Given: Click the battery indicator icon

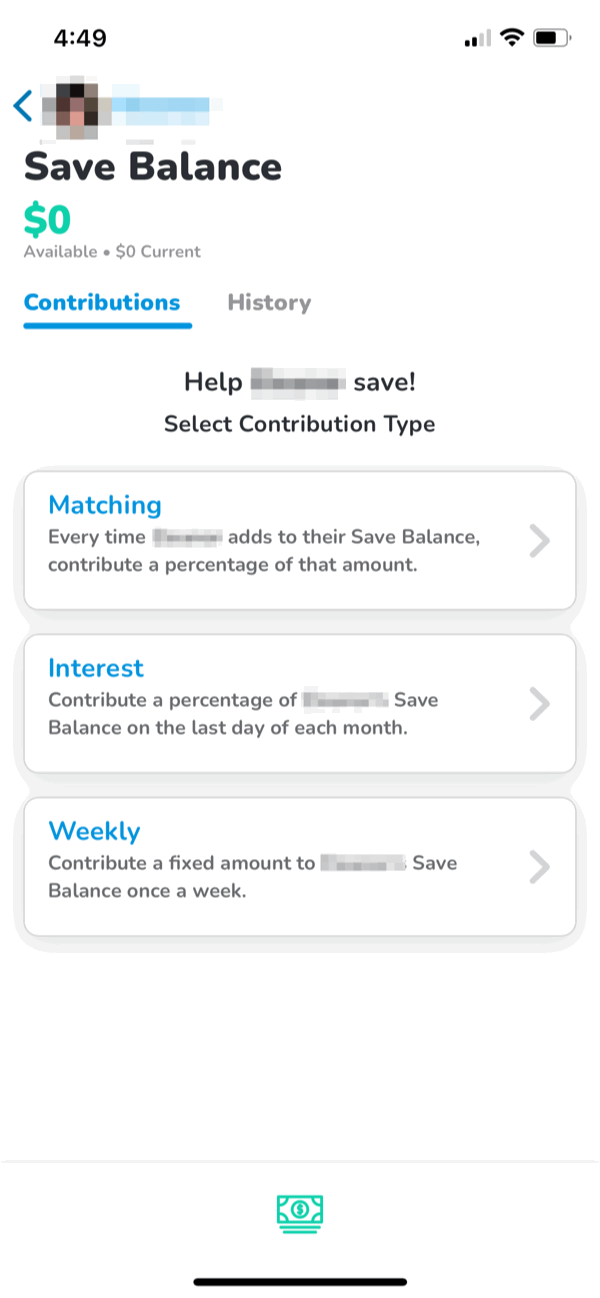Looking at the screenshot, I should (552, 39).
